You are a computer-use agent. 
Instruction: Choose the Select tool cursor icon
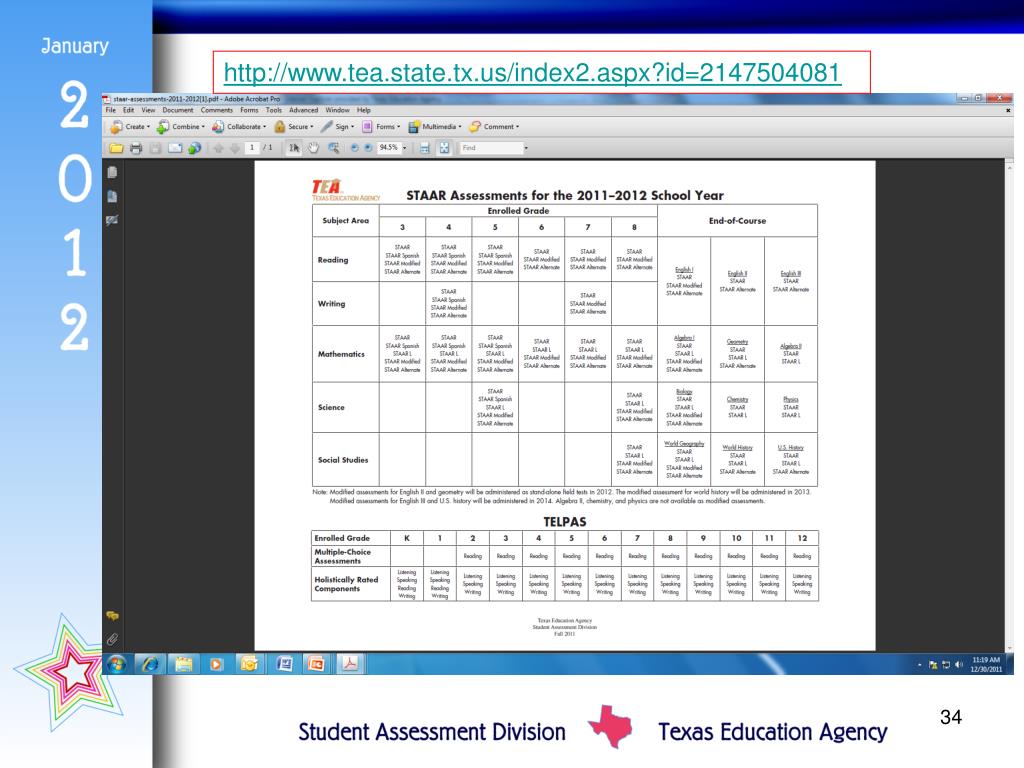(295, 148)
